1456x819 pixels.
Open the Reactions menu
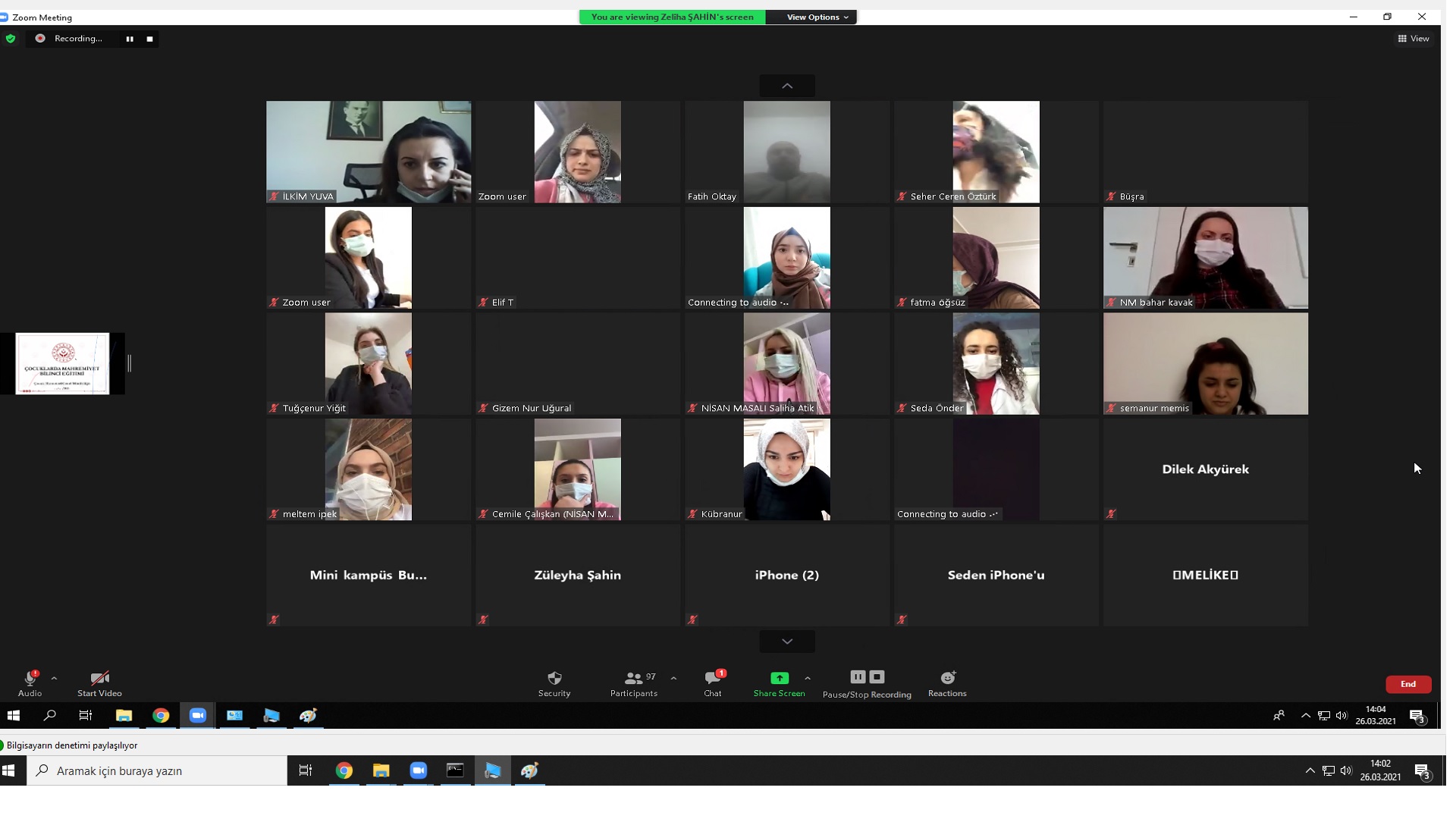point(947,679)
